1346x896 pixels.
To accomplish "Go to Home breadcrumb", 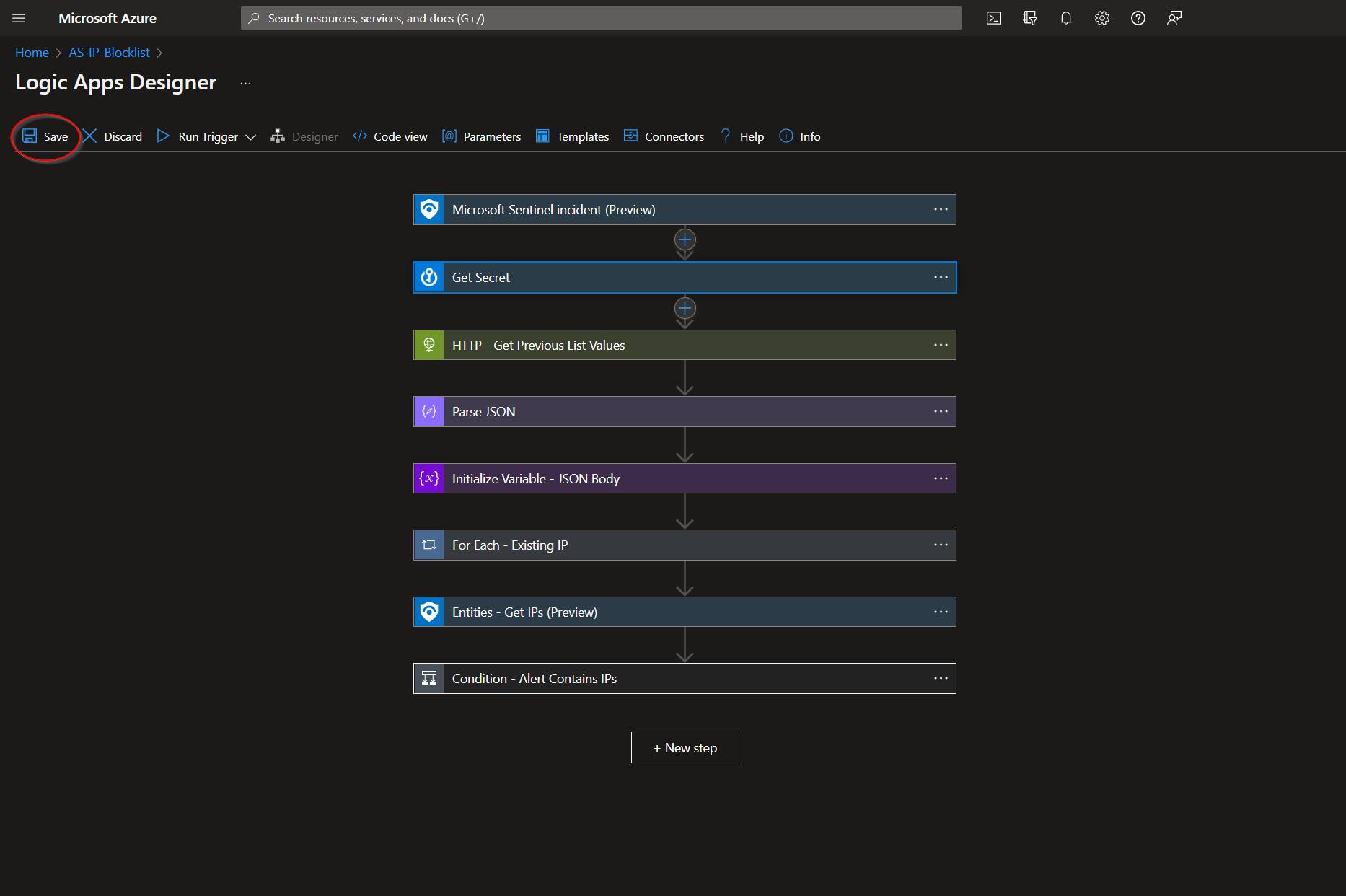I will pos(32,53).
